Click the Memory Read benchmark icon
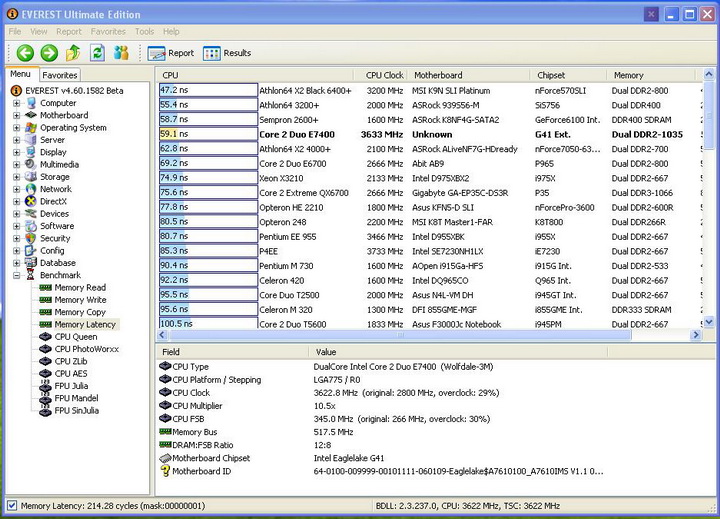Viewport: 720px width, 519px height. 45,288
